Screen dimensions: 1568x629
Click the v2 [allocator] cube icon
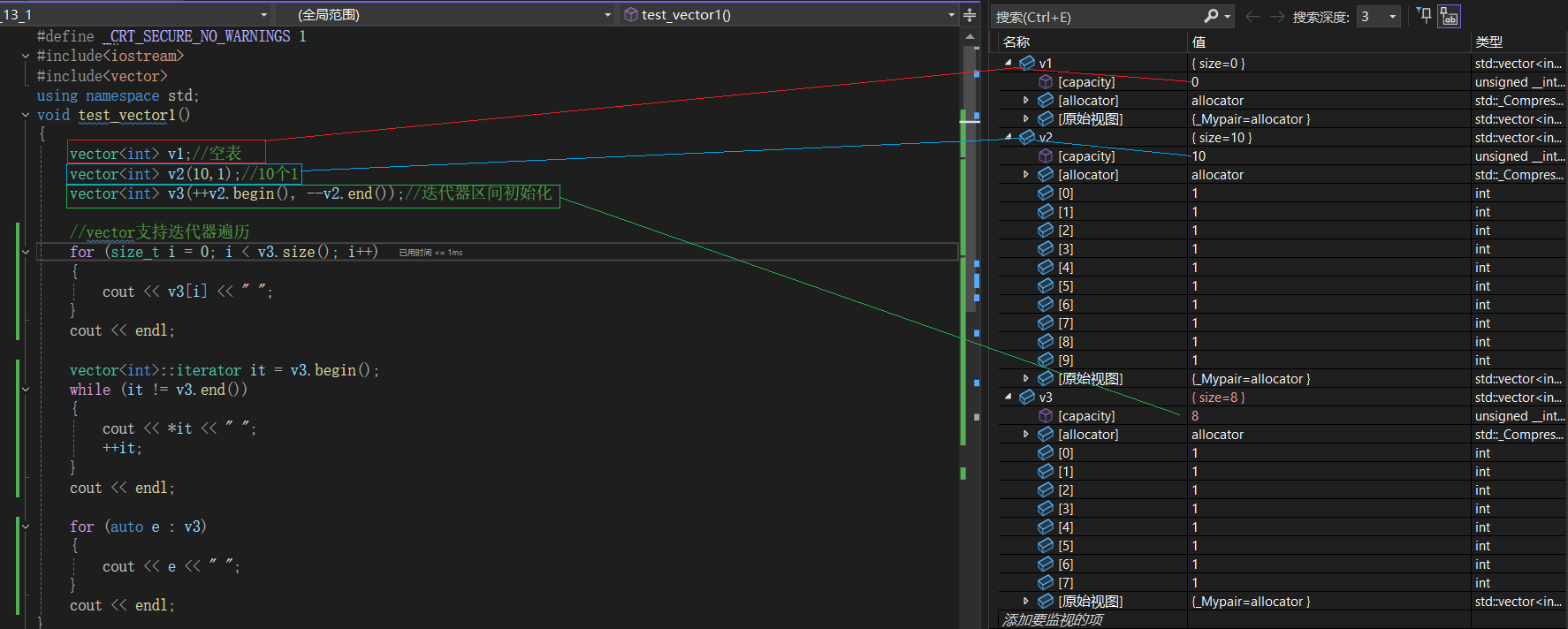(1046, 174)
